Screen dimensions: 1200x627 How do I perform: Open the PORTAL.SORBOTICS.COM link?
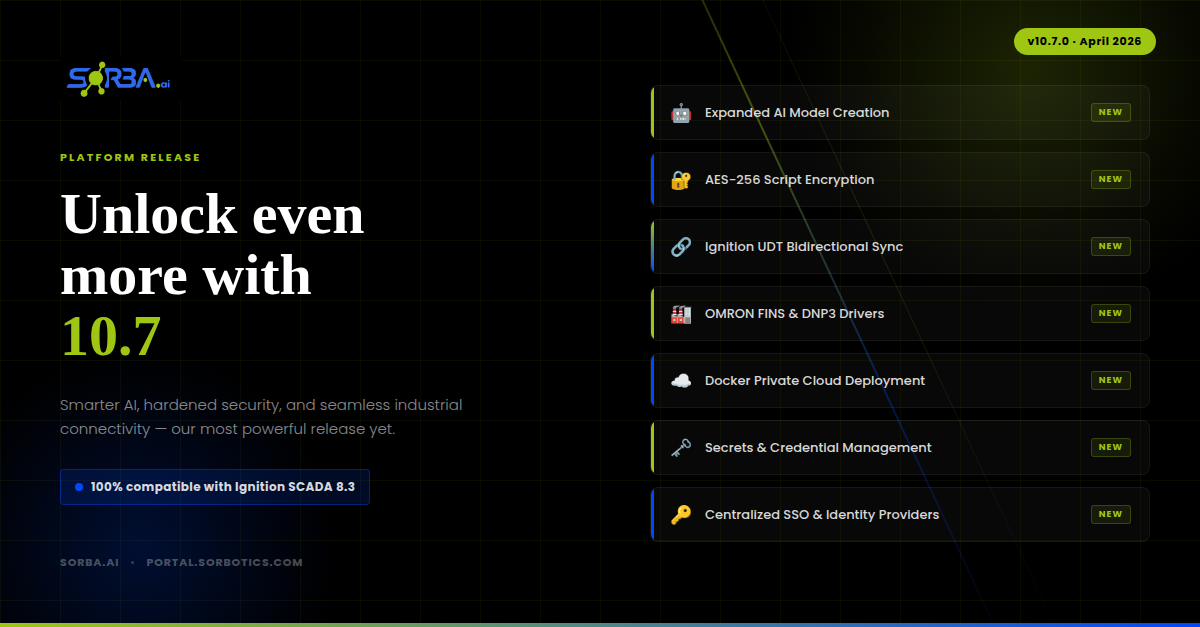[224, 562]
